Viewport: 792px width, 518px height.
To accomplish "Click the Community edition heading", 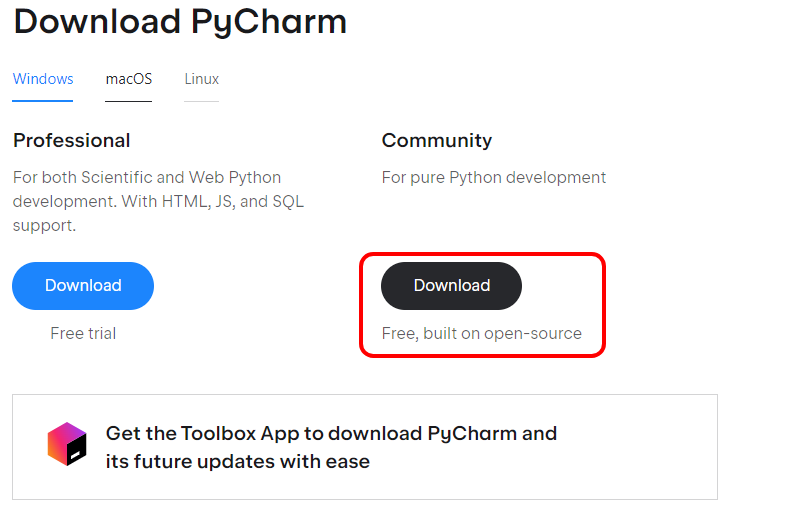I will click(437, 140).
